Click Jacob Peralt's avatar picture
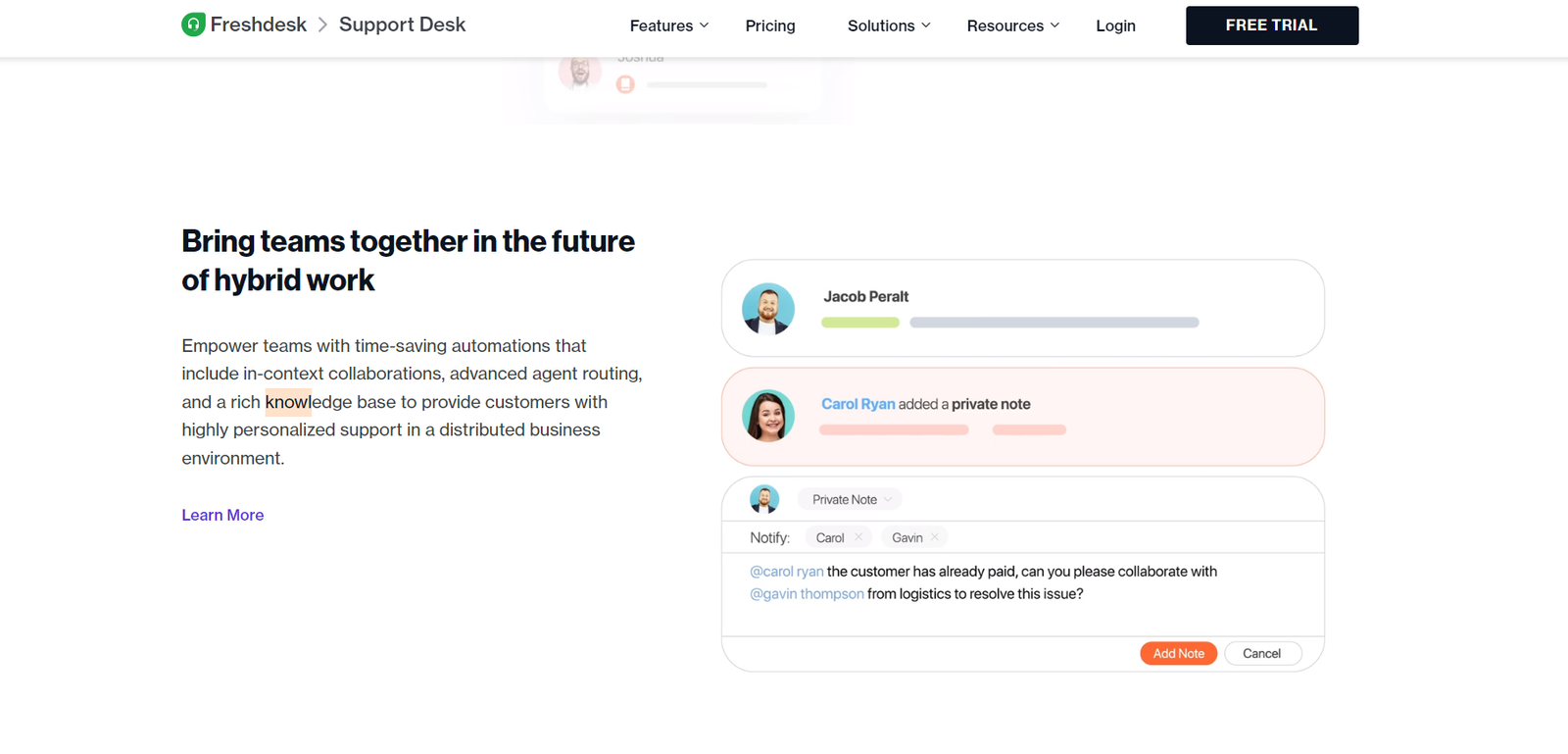 [768, 309]
